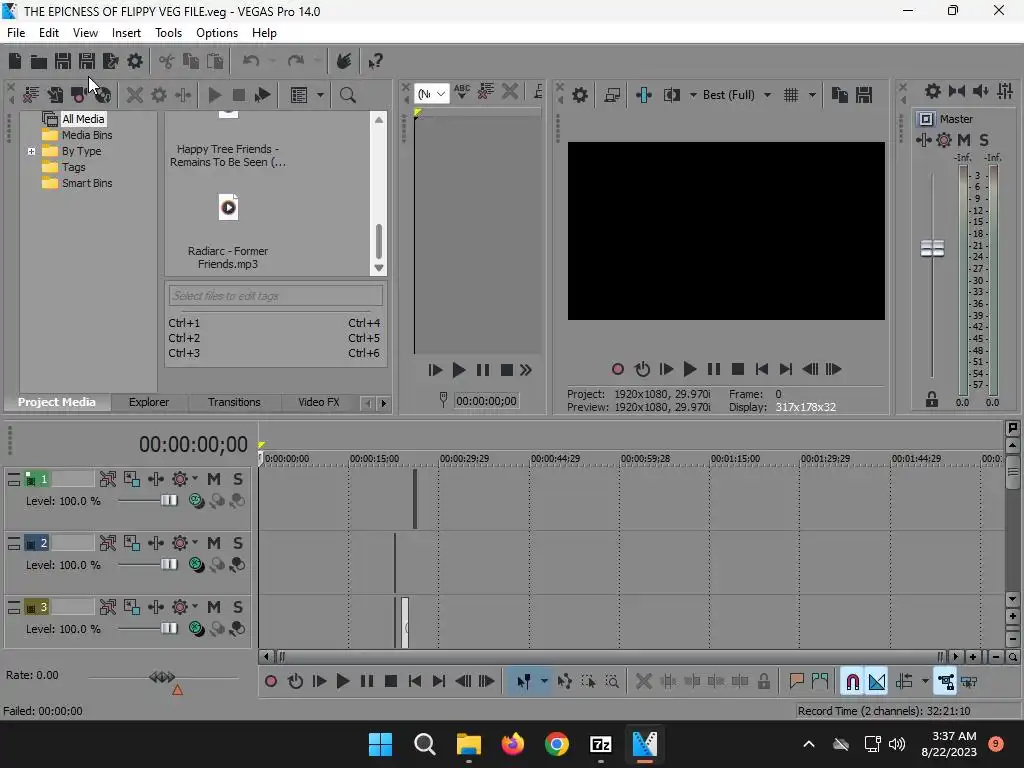Open Video Preview project properties gear
The image size is (1024, 768).
(580, 95)
